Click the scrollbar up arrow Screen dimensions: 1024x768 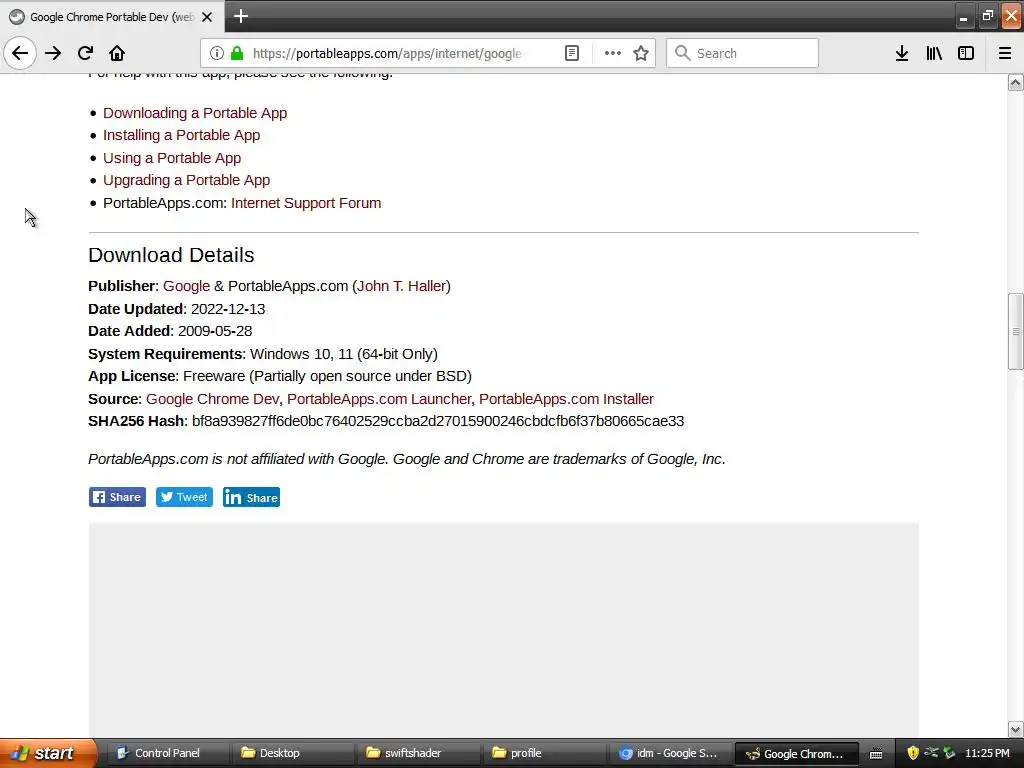[1016, 82]
